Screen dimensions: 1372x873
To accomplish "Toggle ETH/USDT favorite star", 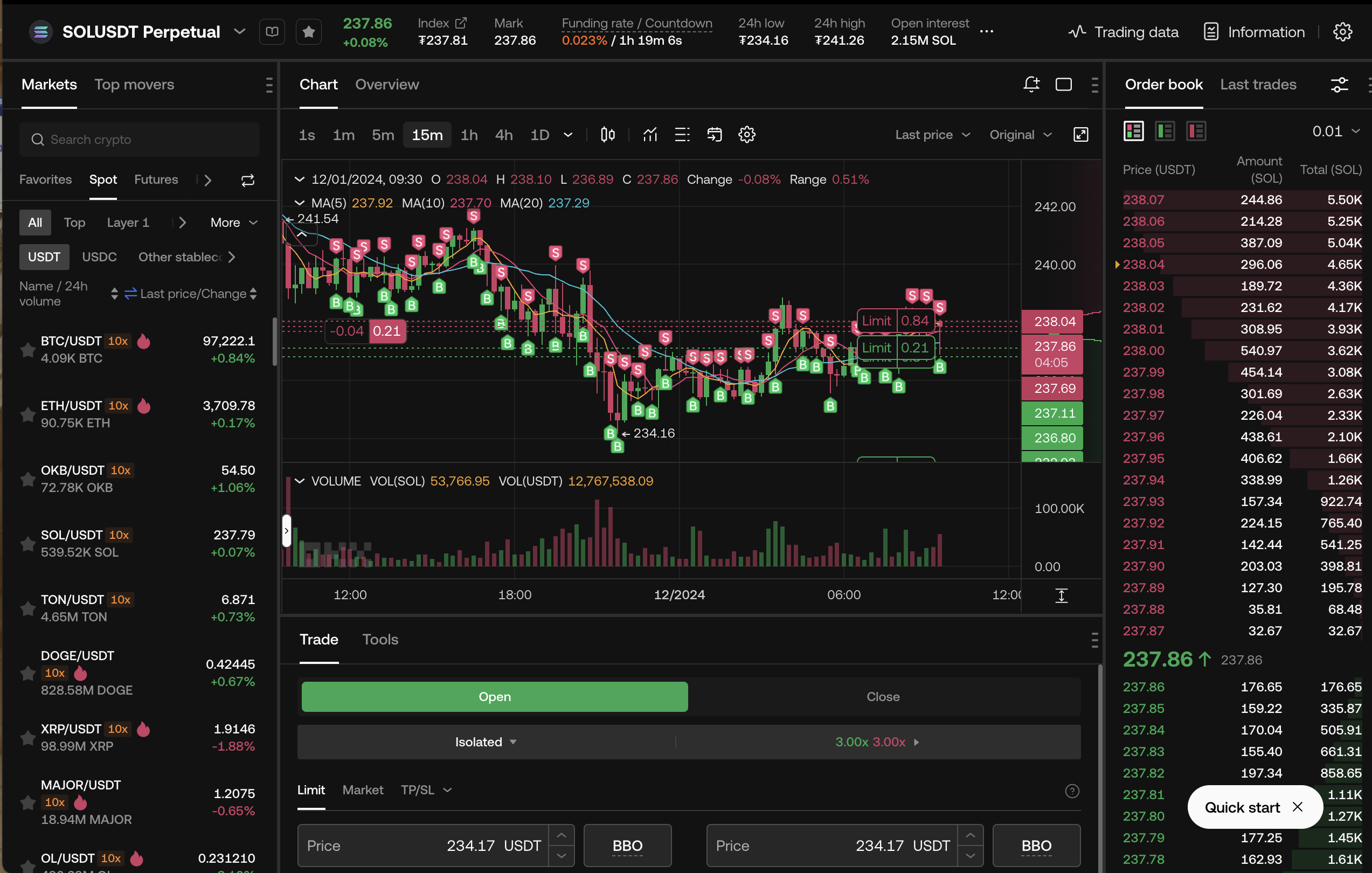I will (x=27, y=414).
